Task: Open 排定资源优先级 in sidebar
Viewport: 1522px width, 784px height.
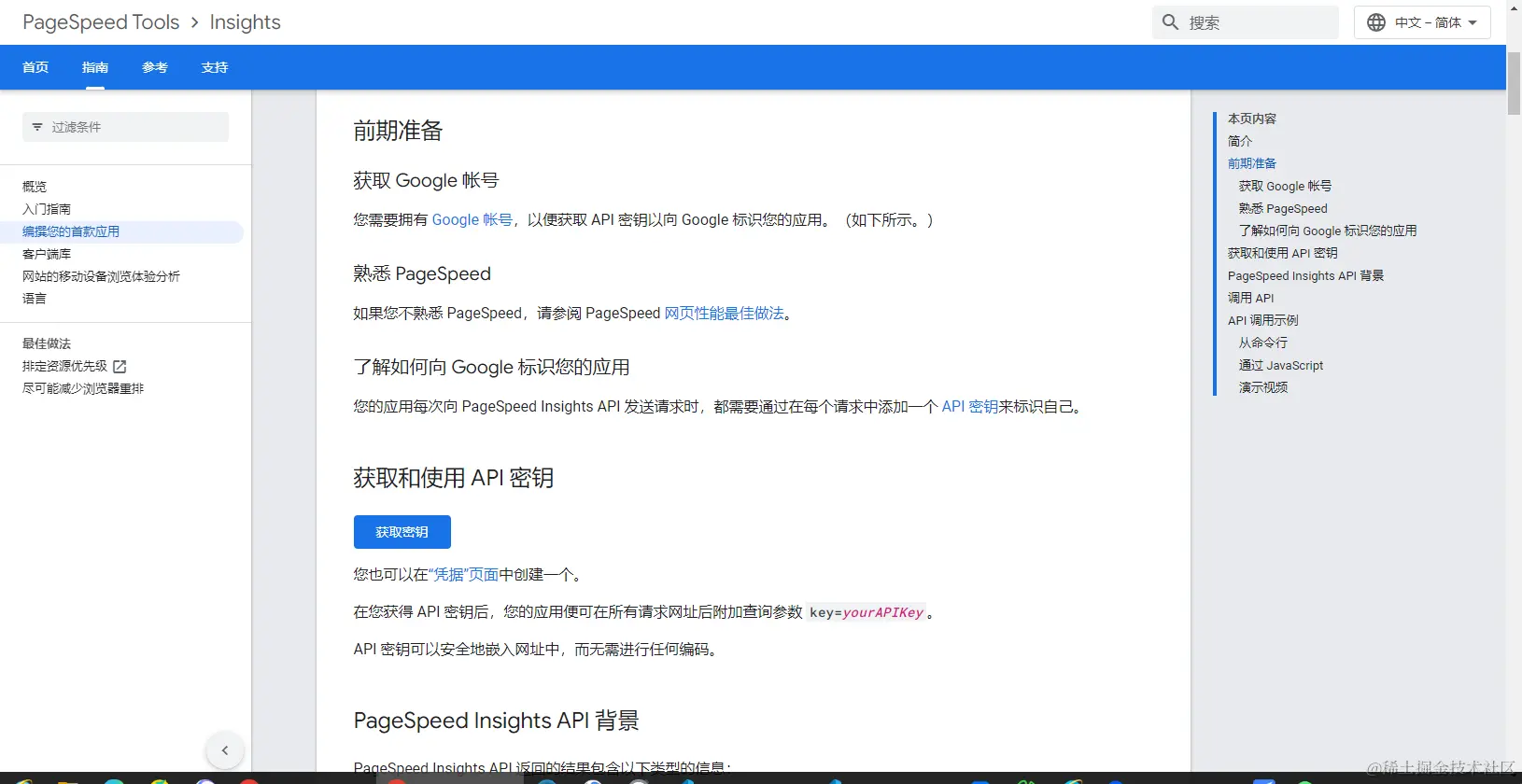Action: click(64, 366)
